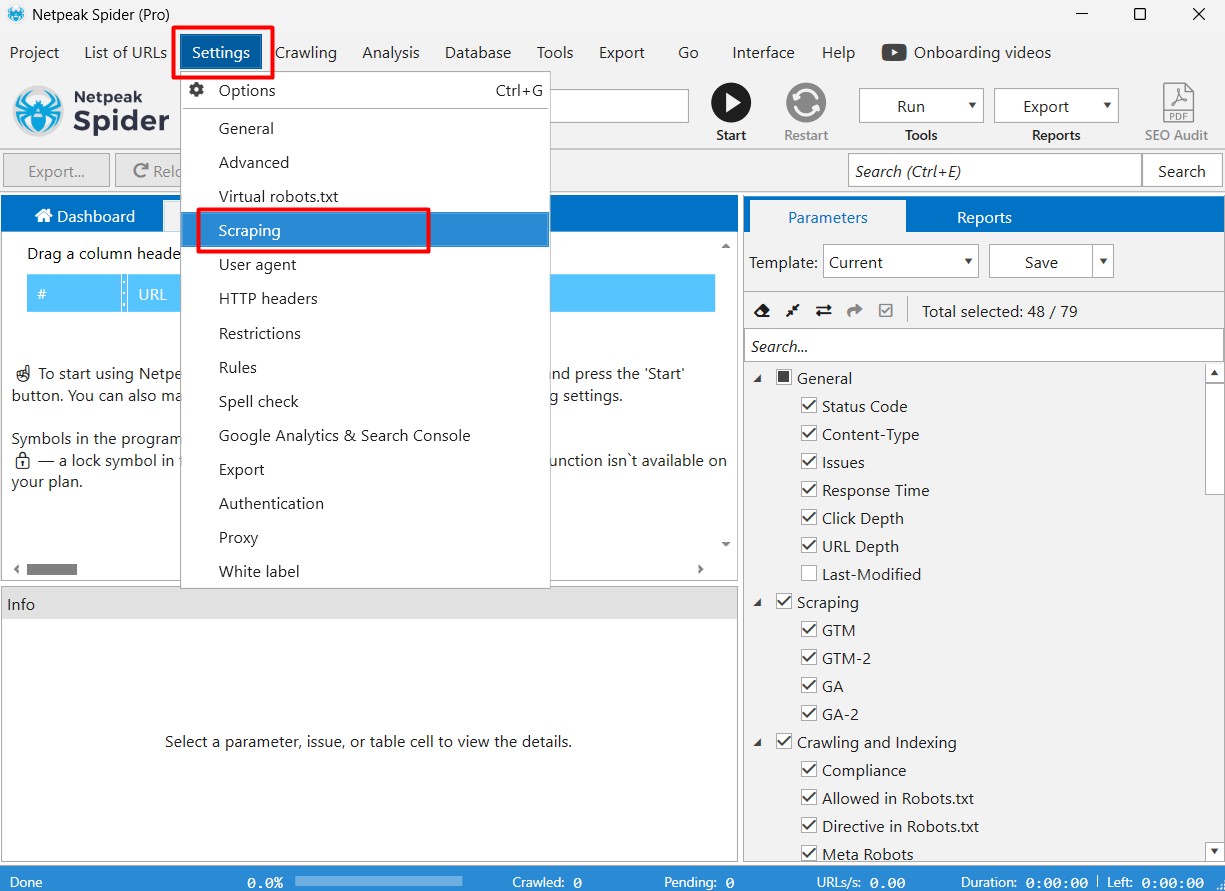The width and height of the screenshot is (1225, 891).
Task: Toggle the Status Code checkbox
Action: click(809, 406)
